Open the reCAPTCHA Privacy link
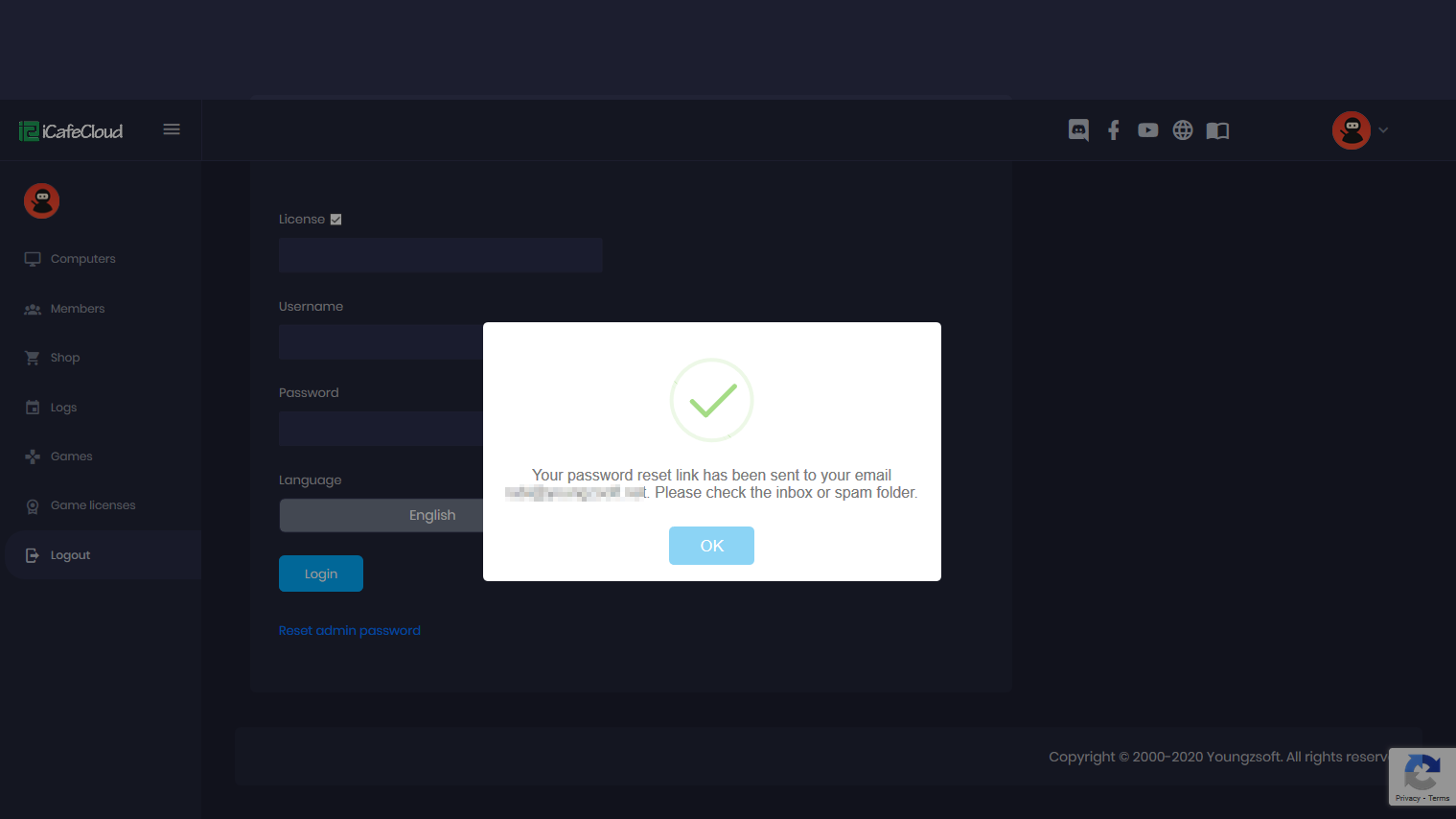The width and height of the screenshot is (1456, 819). tap(1407, 798)
